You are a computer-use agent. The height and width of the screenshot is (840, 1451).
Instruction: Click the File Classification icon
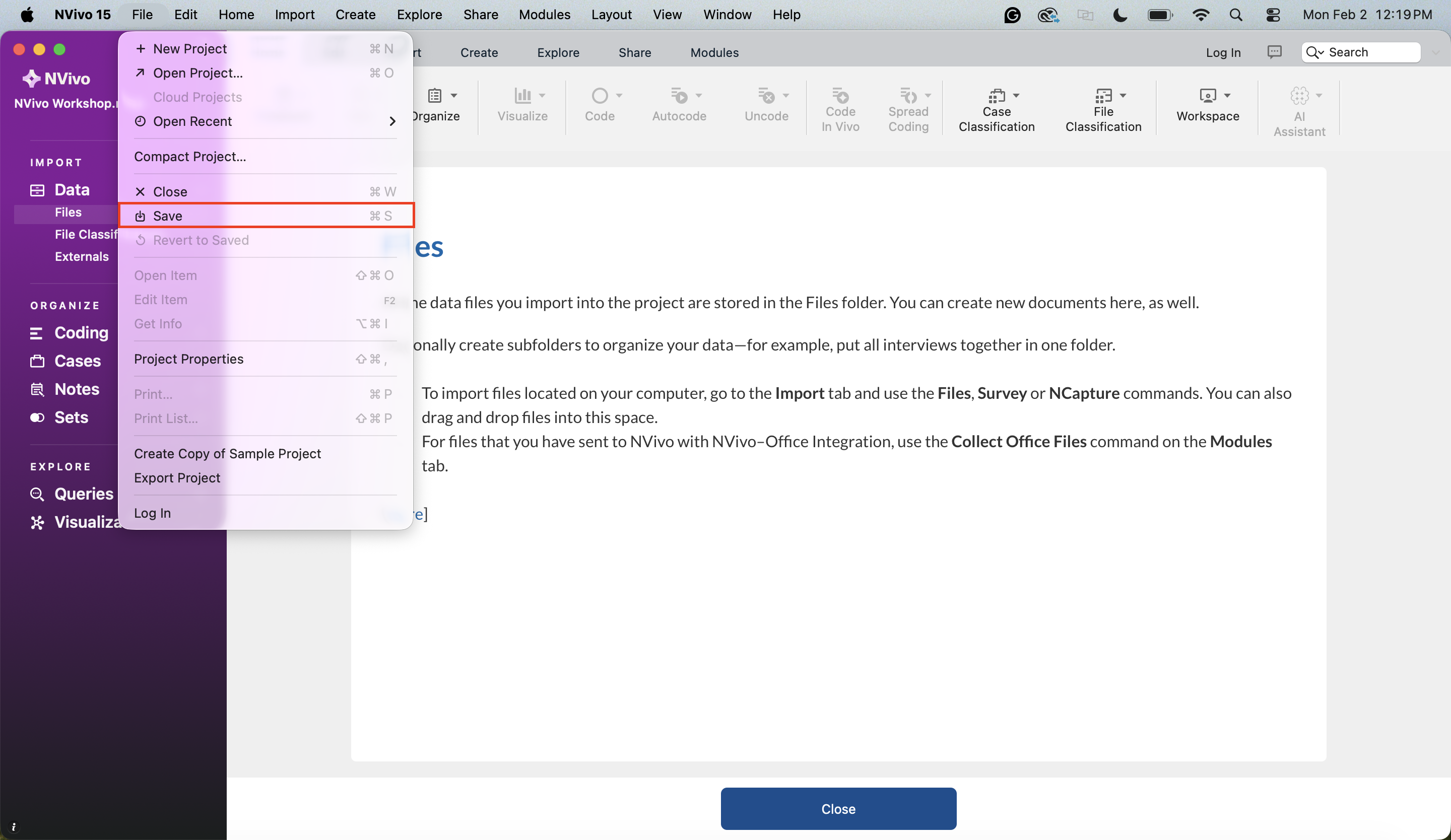[1103, 96]
